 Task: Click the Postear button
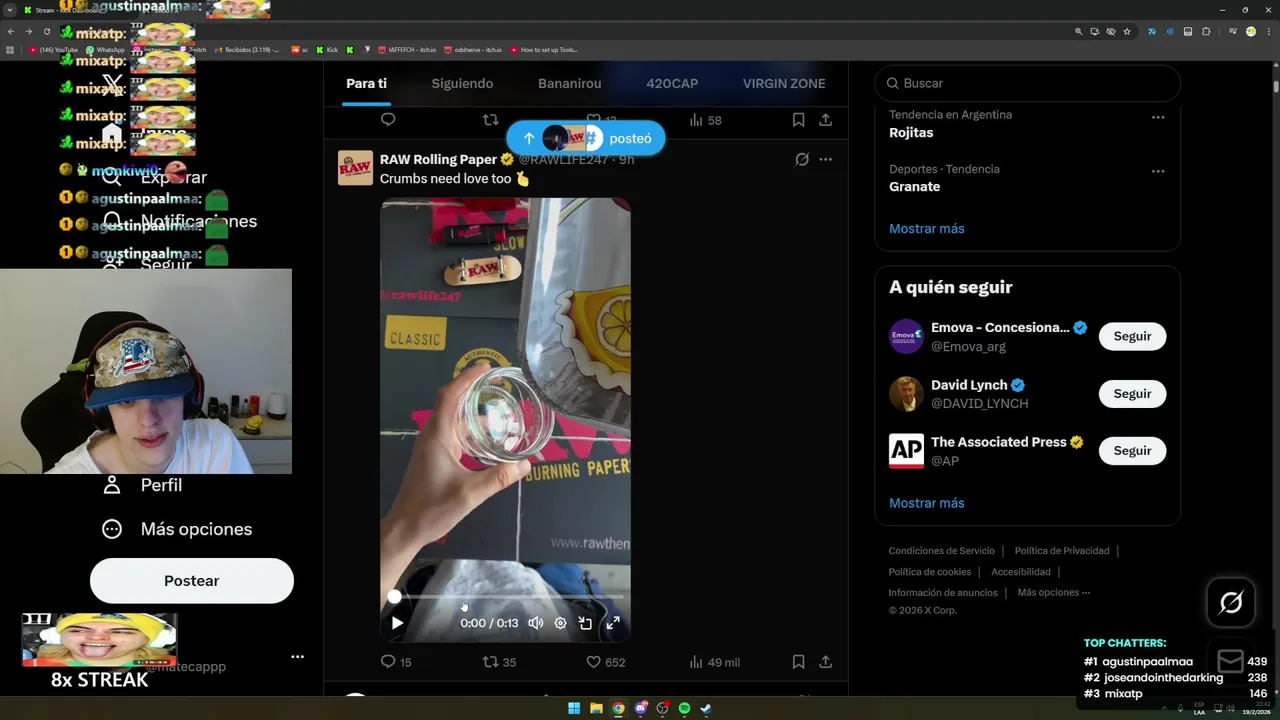tap(191, 581)
